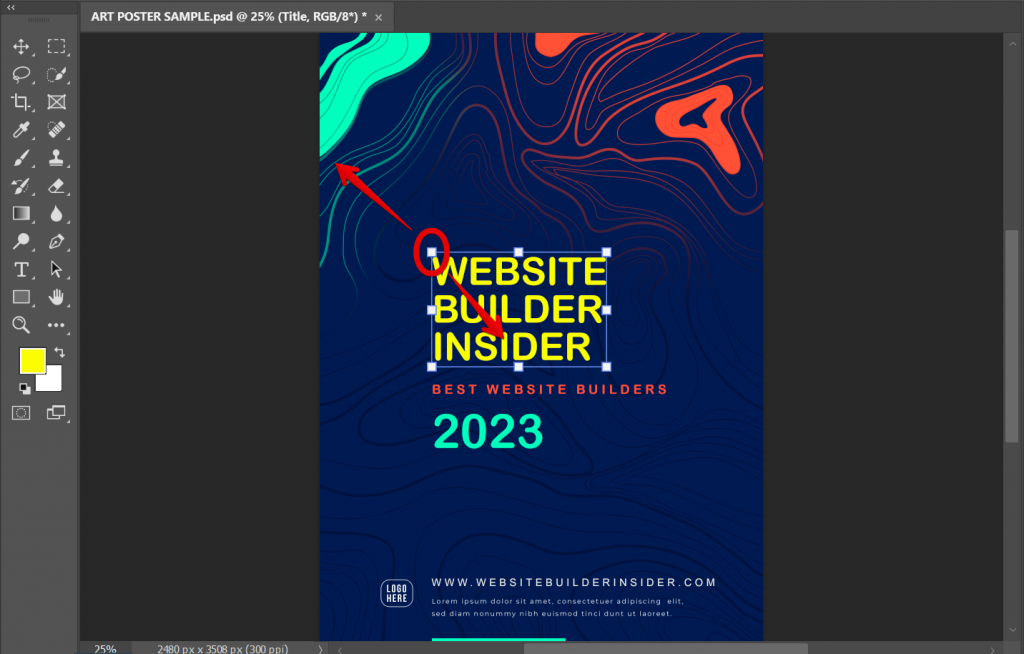Select the Clone Stamp tool

point(57,157)
